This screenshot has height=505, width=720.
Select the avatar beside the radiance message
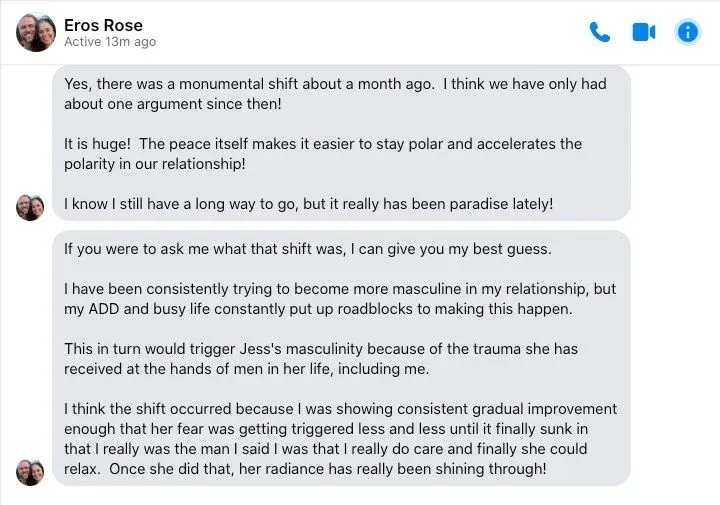point(30,472)
